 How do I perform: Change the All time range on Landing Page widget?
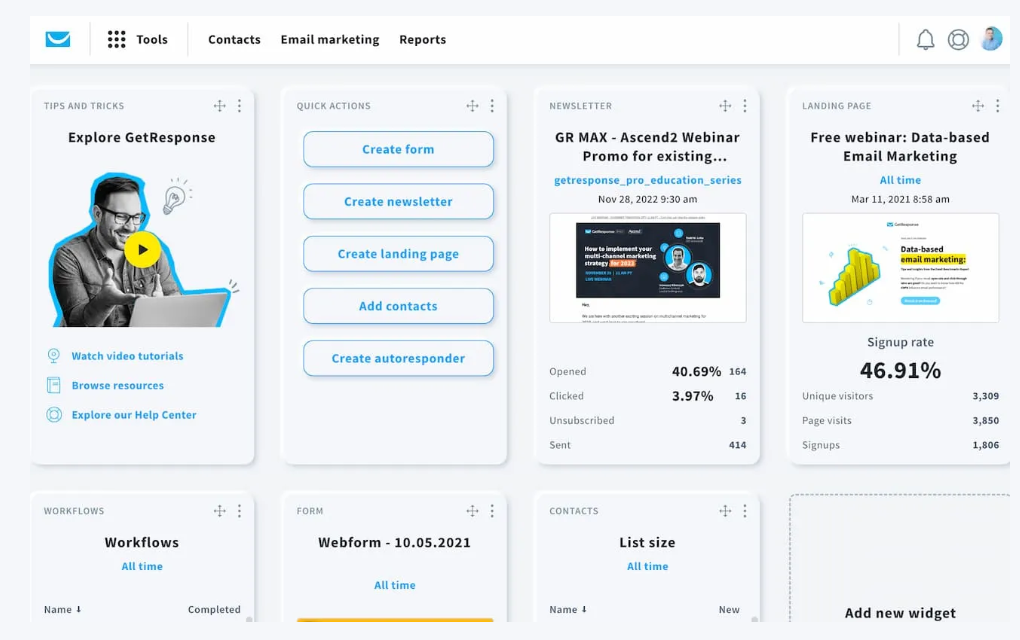tap(900, 180)
